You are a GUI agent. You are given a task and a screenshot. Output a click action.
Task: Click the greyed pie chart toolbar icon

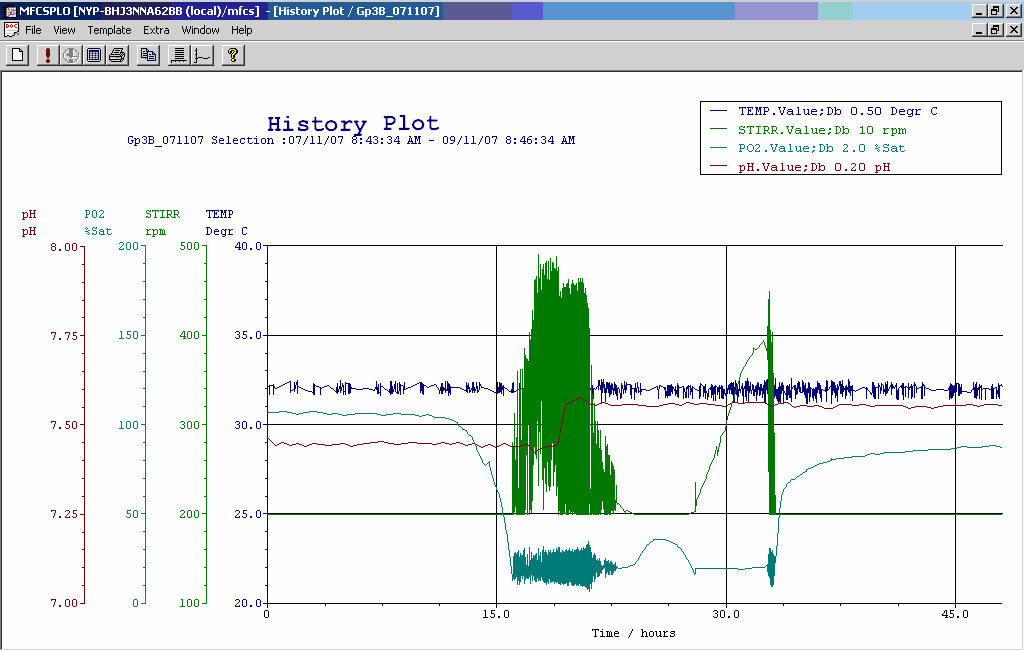tap(71, 55)
